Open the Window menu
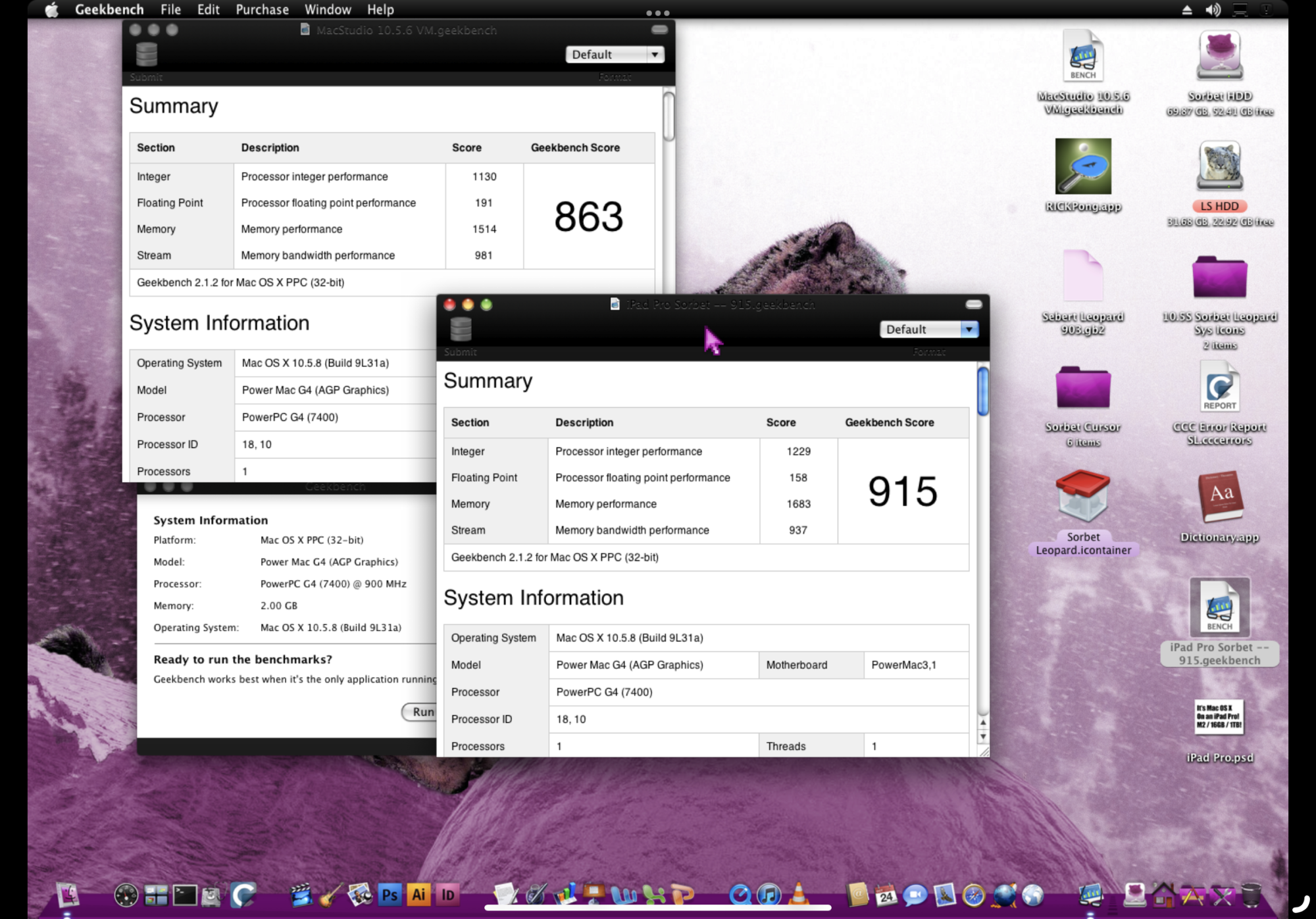This screenshot has width=1316, height=919. [x=328, y=10]
